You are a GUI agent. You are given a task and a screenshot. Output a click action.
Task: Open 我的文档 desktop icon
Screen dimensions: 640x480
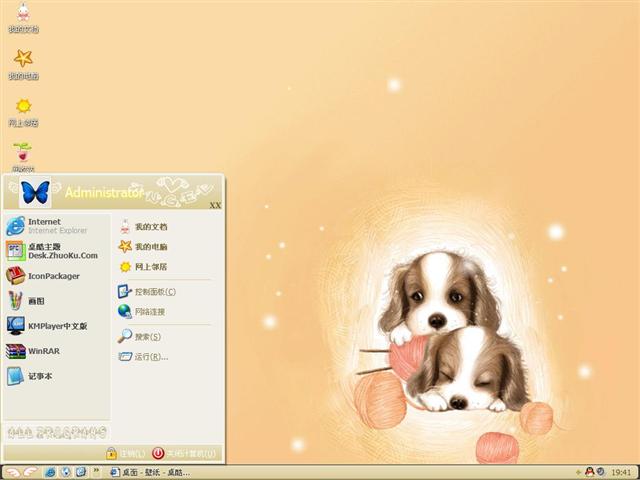23,18
